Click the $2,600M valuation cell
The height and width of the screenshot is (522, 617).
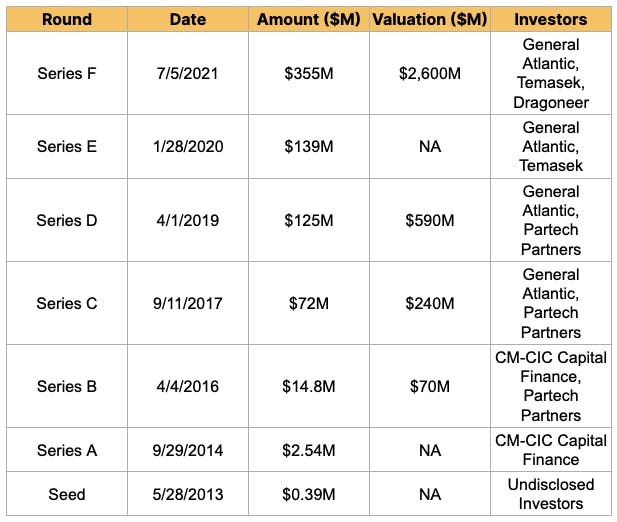click(x=430, y=74)
